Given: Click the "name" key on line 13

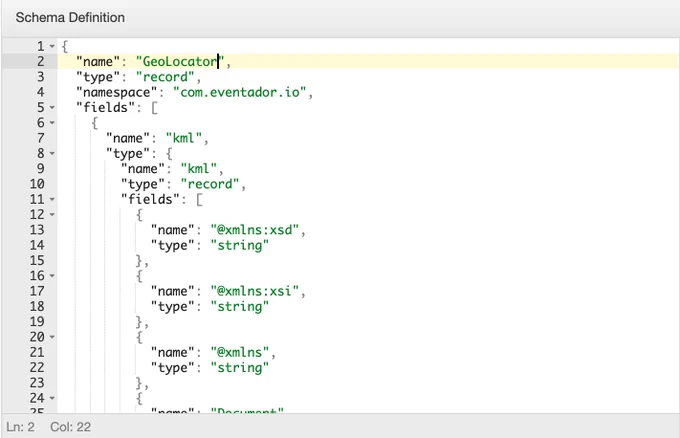Looking at the screenshot, I should (173, 229).
